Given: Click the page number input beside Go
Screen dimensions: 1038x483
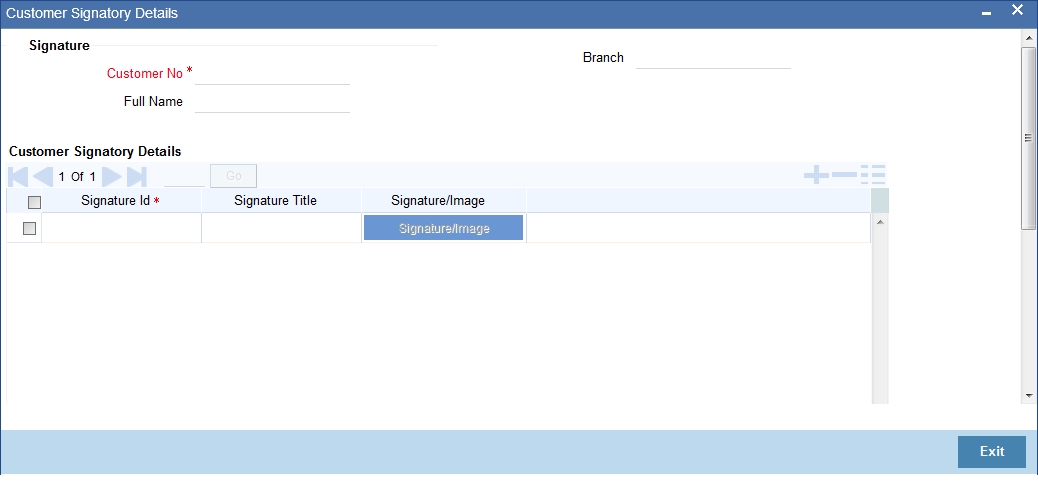Looking at the screenshot, I should (184, 177).
